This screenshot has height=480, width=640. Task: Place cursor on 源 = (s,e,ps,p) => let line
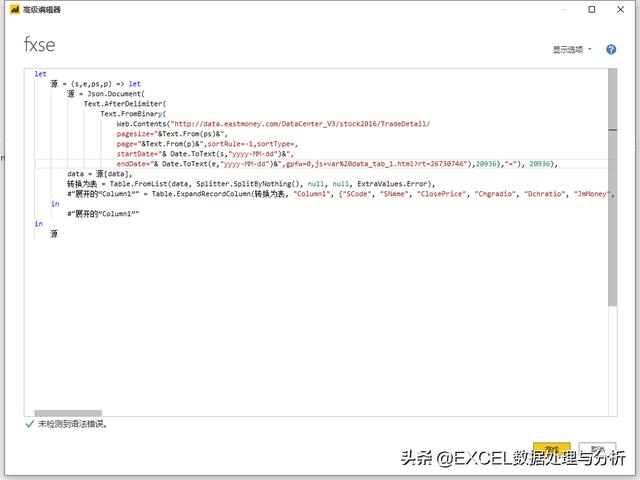pyautogui.click(x=96, y=84)
